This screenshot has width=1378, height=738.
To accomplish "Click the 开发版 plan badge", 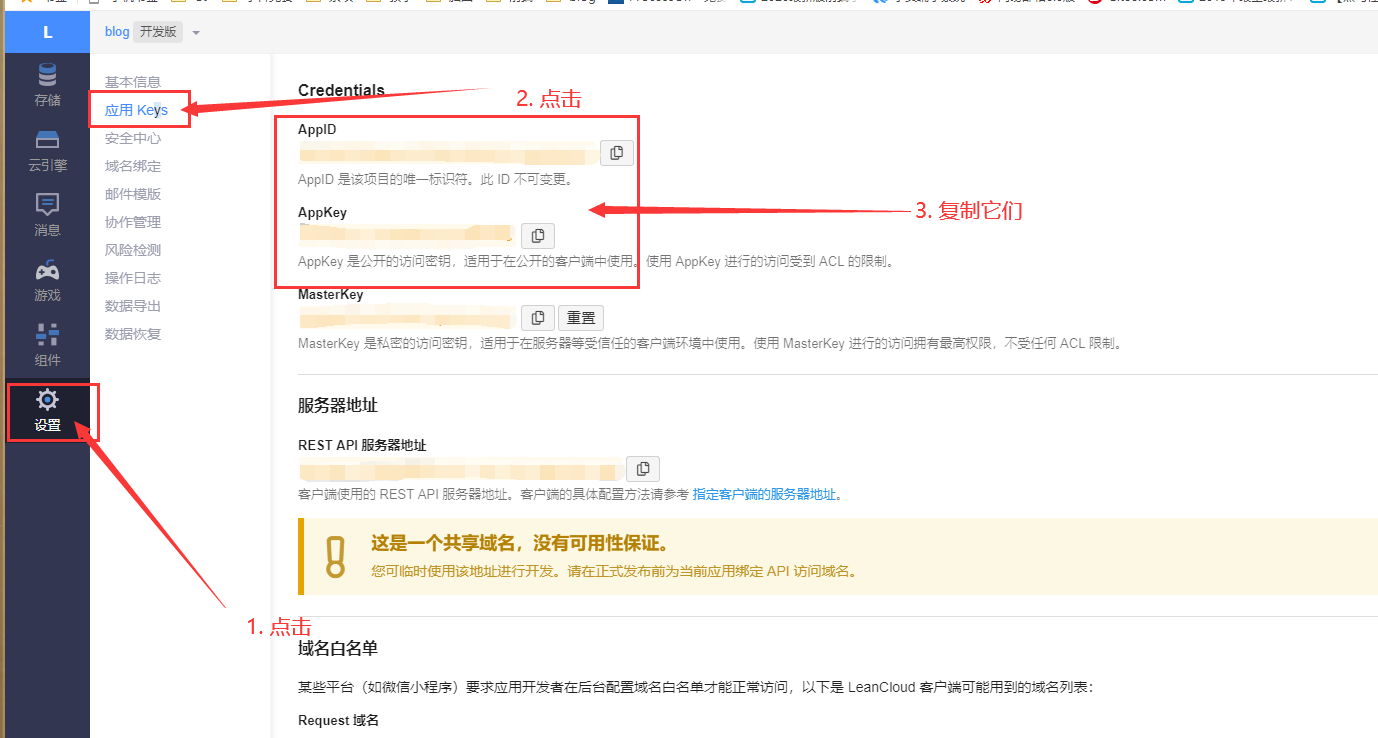I will point(158,32).
